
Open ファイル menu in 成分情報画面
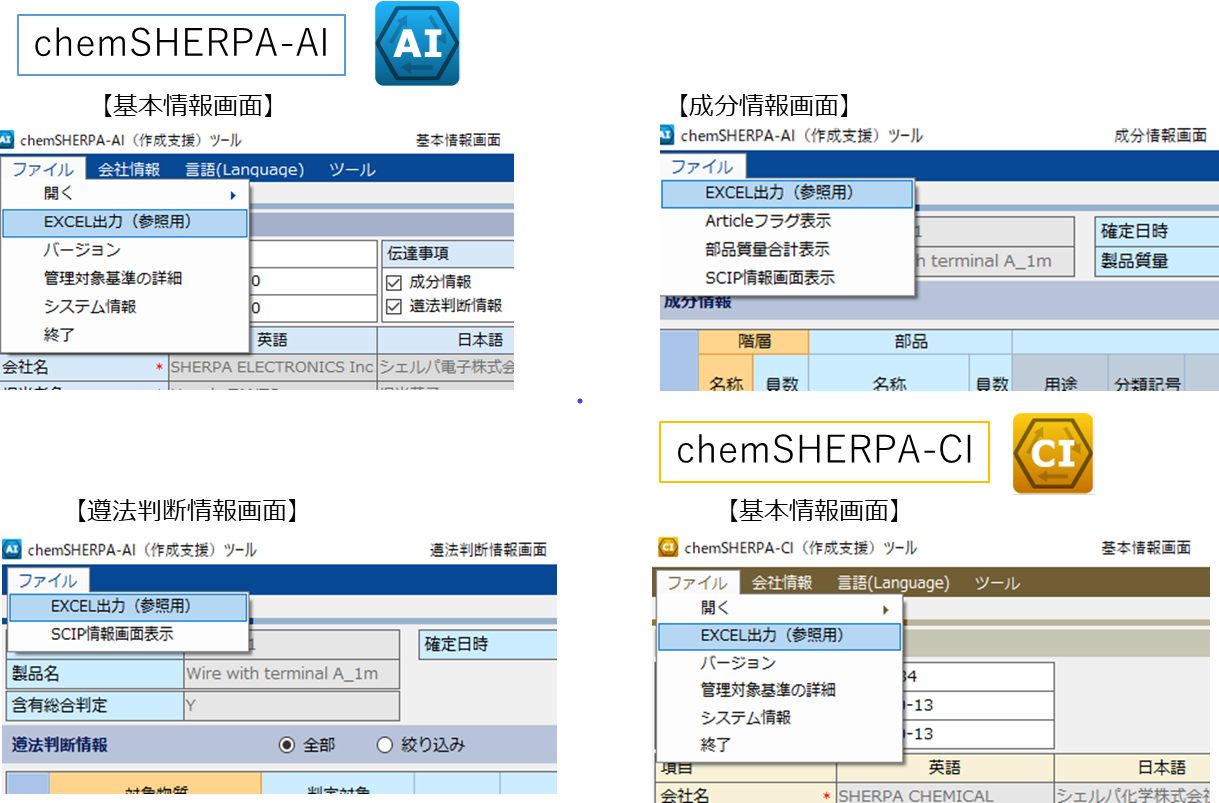[x=702, y=166]
